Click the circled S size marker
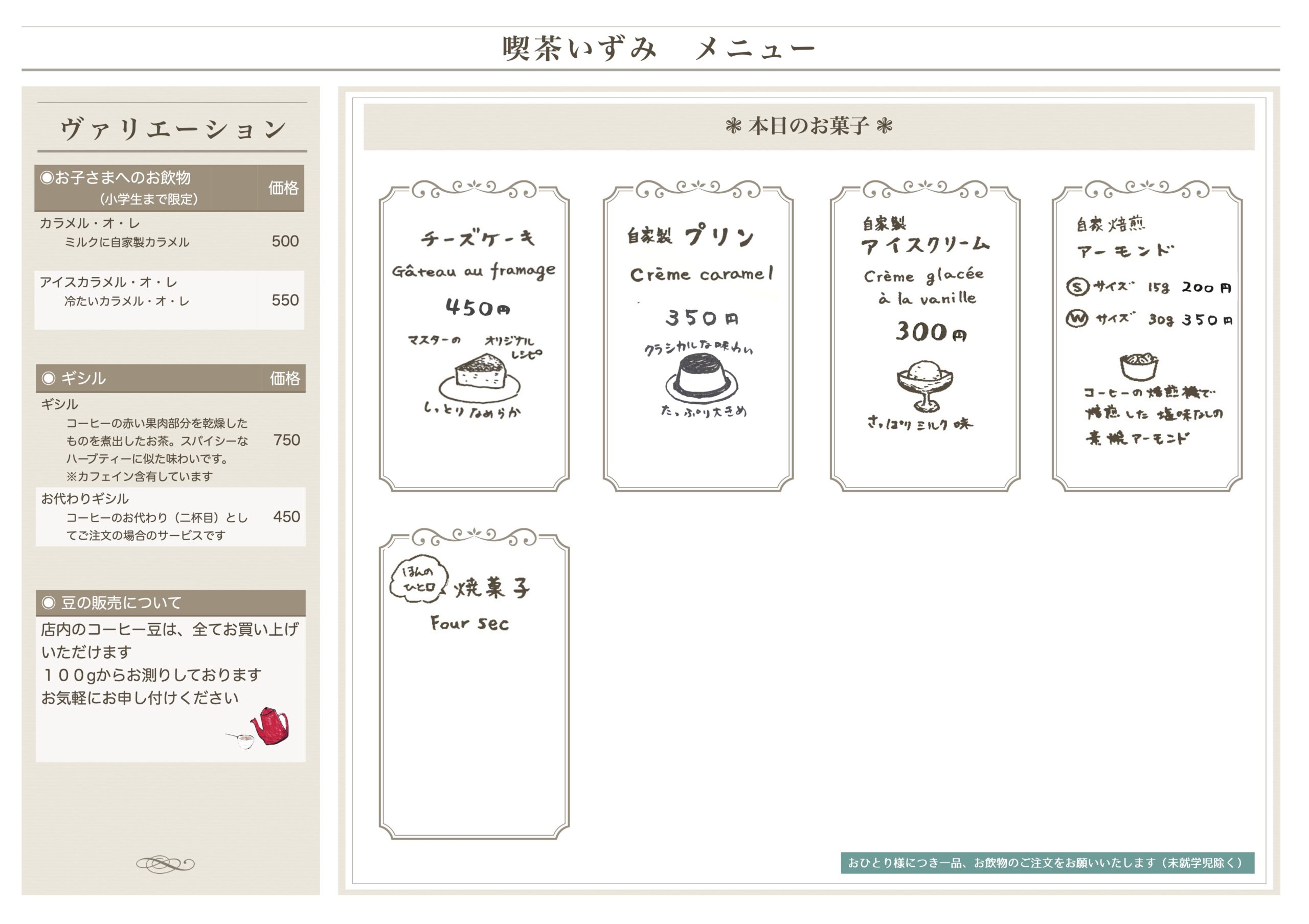This screenshot has height=924, width=1309. (x=1077, y=287)
